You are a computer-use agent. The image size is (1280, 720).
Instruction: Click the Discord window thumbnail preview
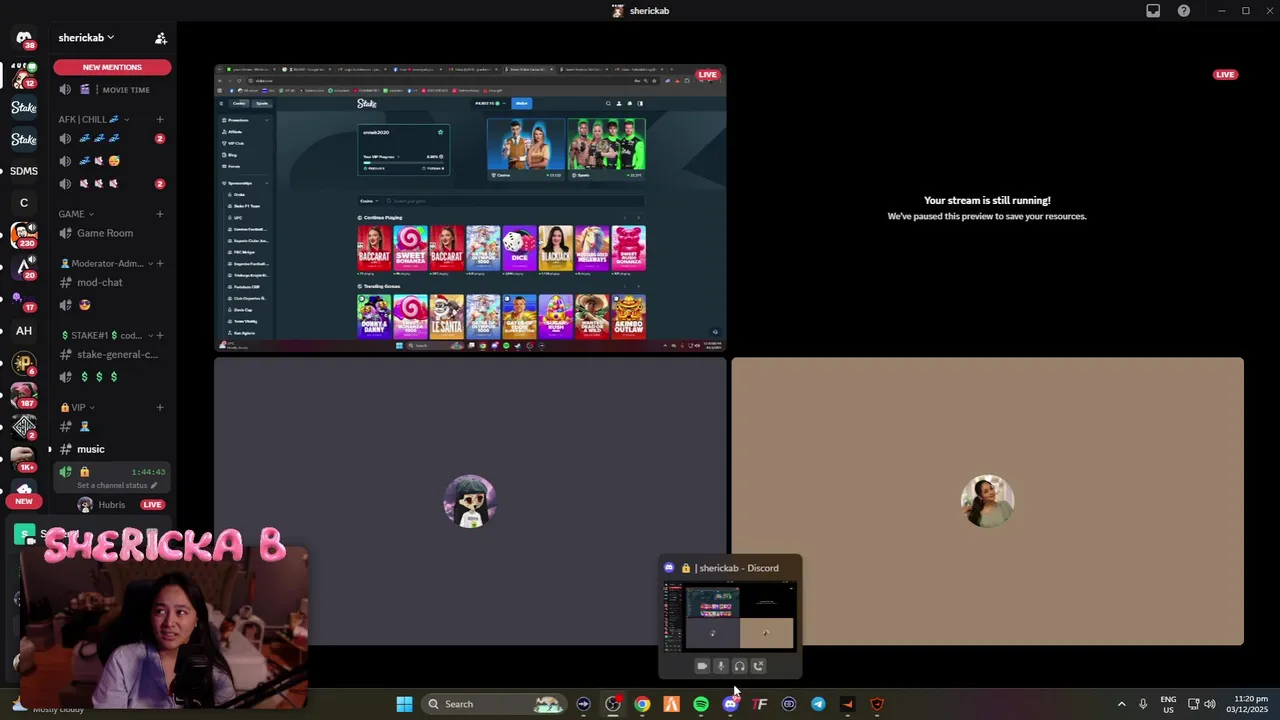[x=730, y=615]
